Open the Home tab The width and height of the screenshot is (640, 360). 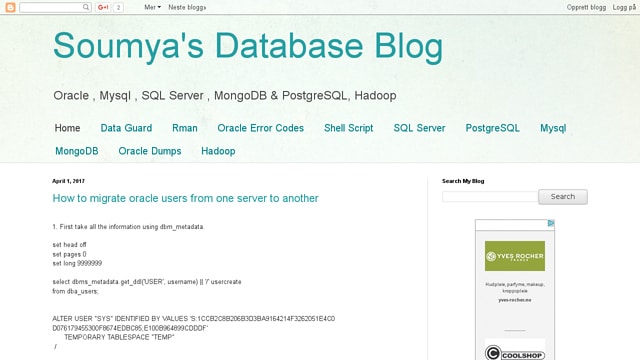[67, 128]
